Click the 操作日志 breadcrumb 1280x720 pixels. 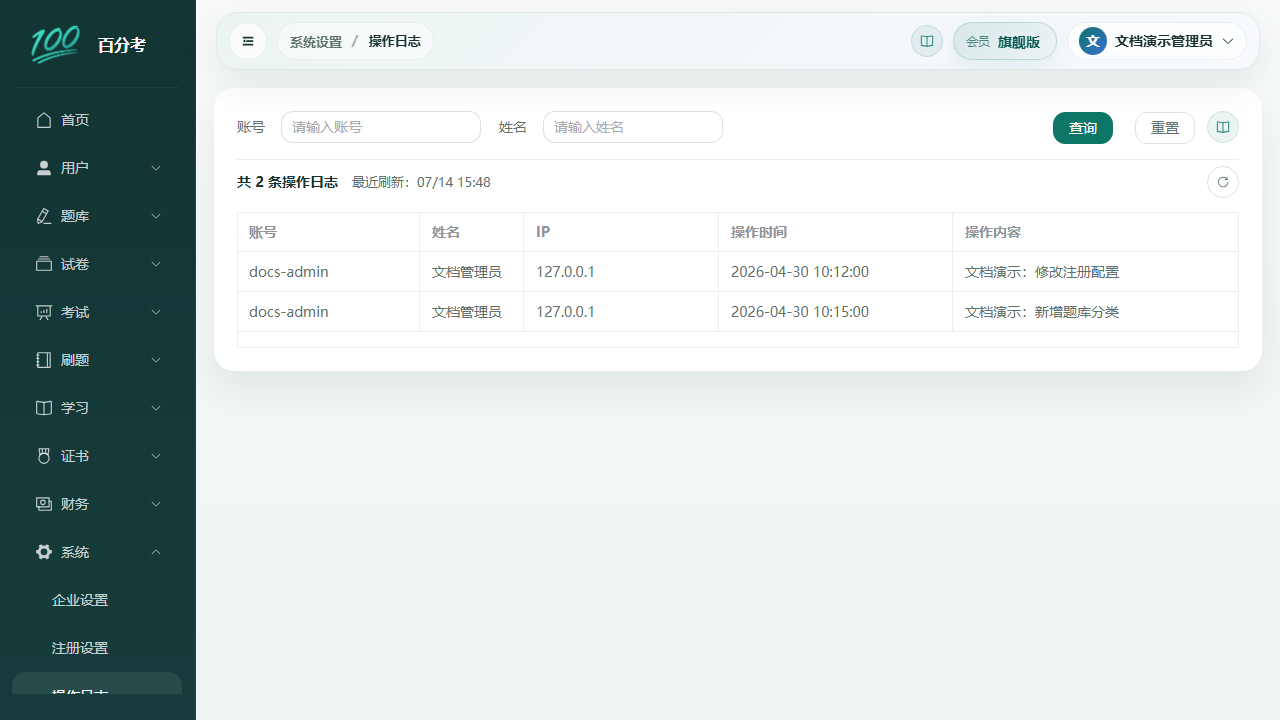(394, 41)
